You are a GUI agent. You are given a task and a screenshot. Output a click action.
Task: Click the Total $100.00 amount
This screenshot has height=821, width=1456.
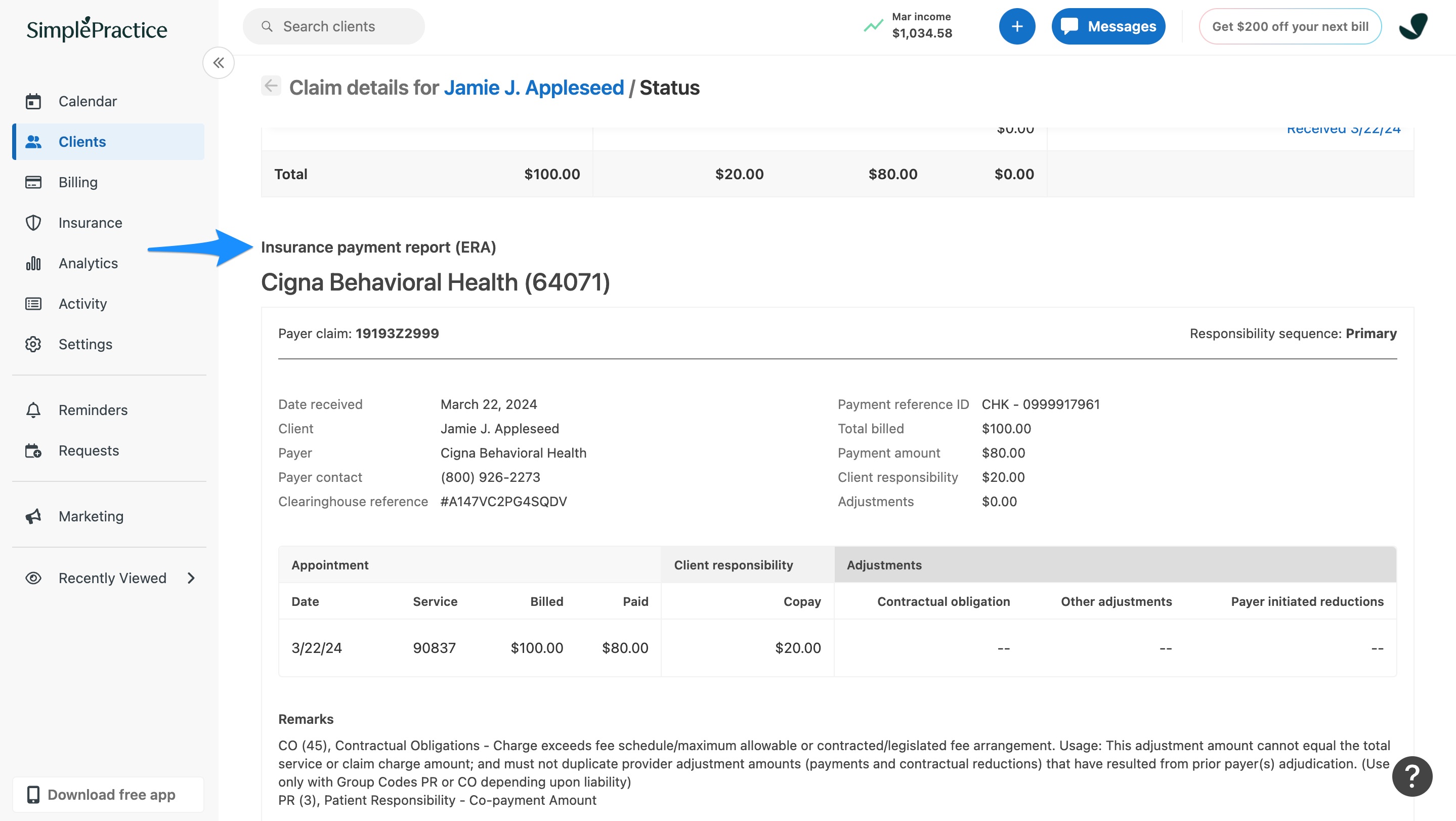(551, 174)
